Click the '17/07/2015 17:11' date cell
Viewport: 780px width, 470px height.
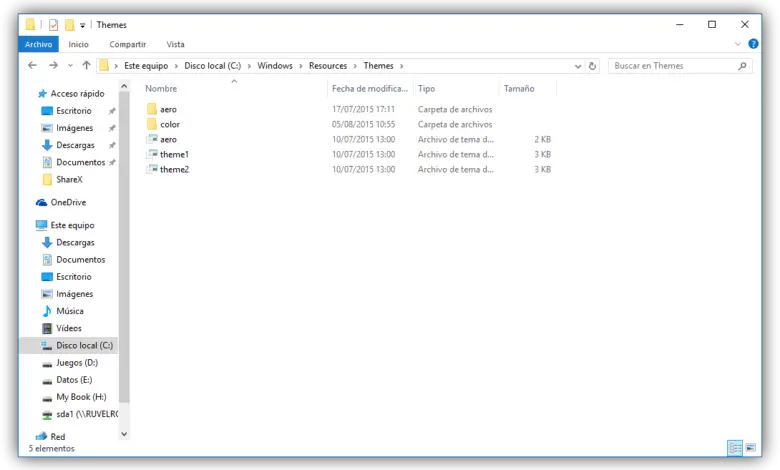[363, 109]
